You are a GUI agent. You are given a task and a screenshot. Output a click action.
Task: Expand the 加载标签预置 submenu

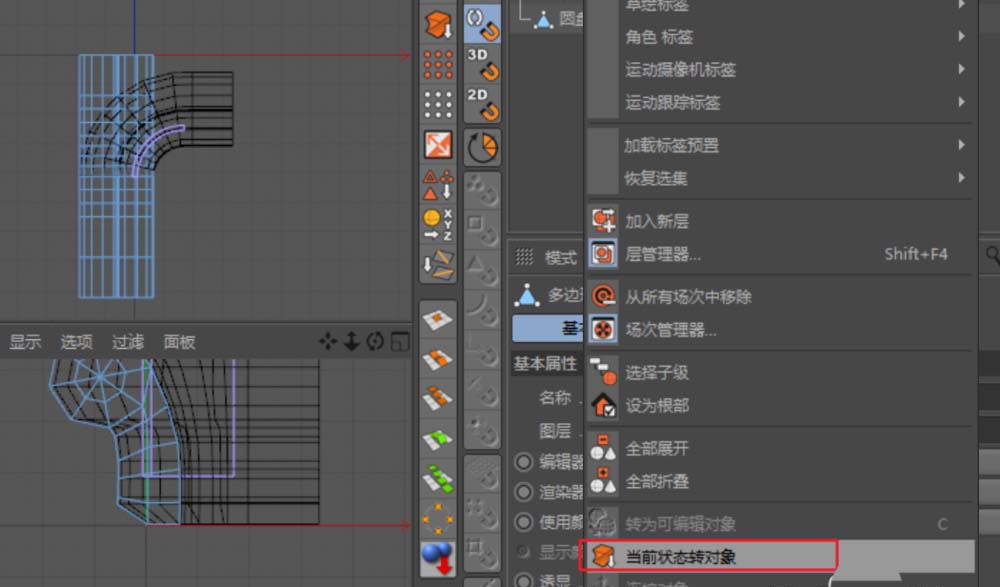(662, 145)
